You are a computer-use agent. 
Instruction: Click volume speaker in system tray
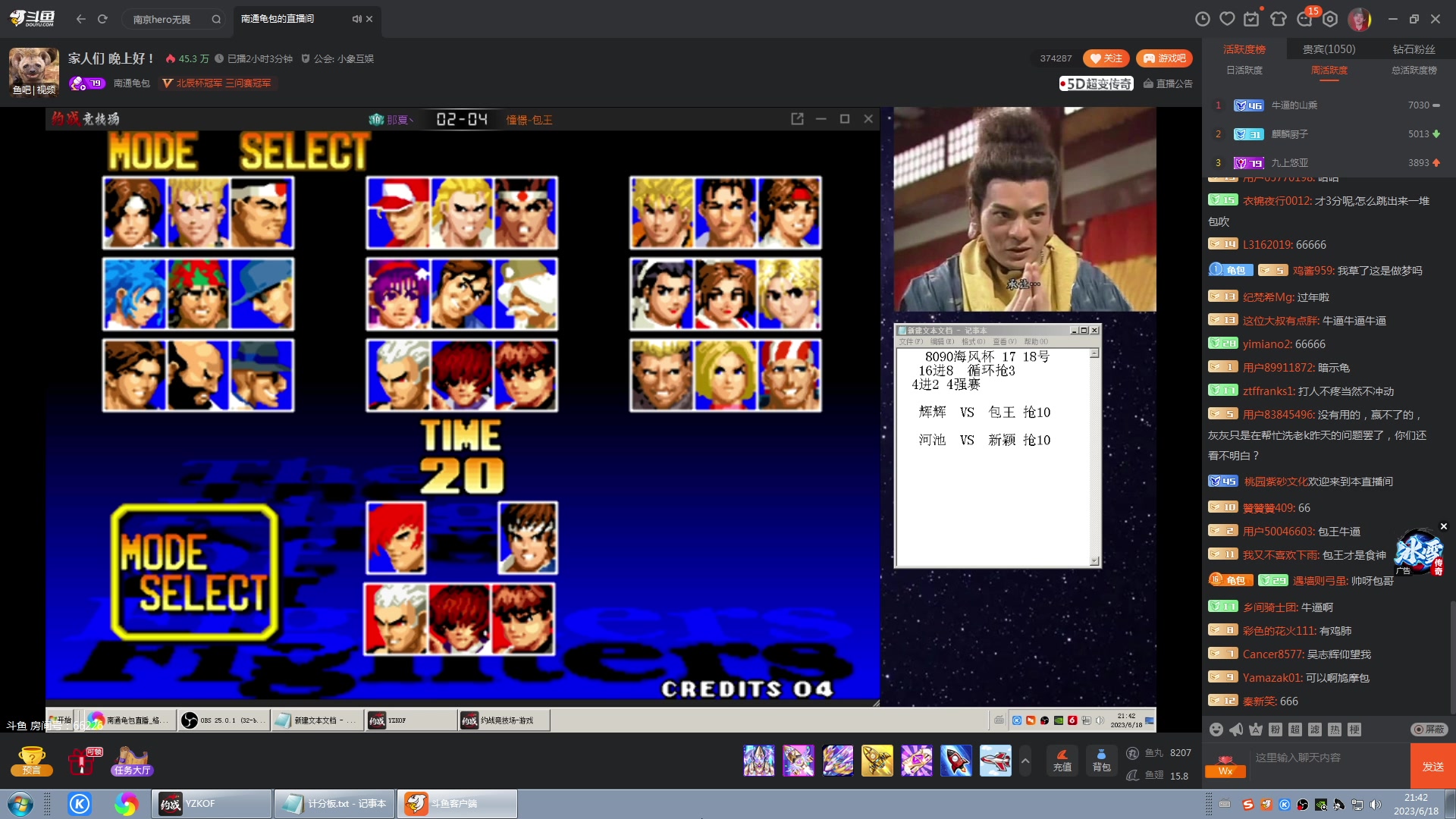coord(1376,805)
